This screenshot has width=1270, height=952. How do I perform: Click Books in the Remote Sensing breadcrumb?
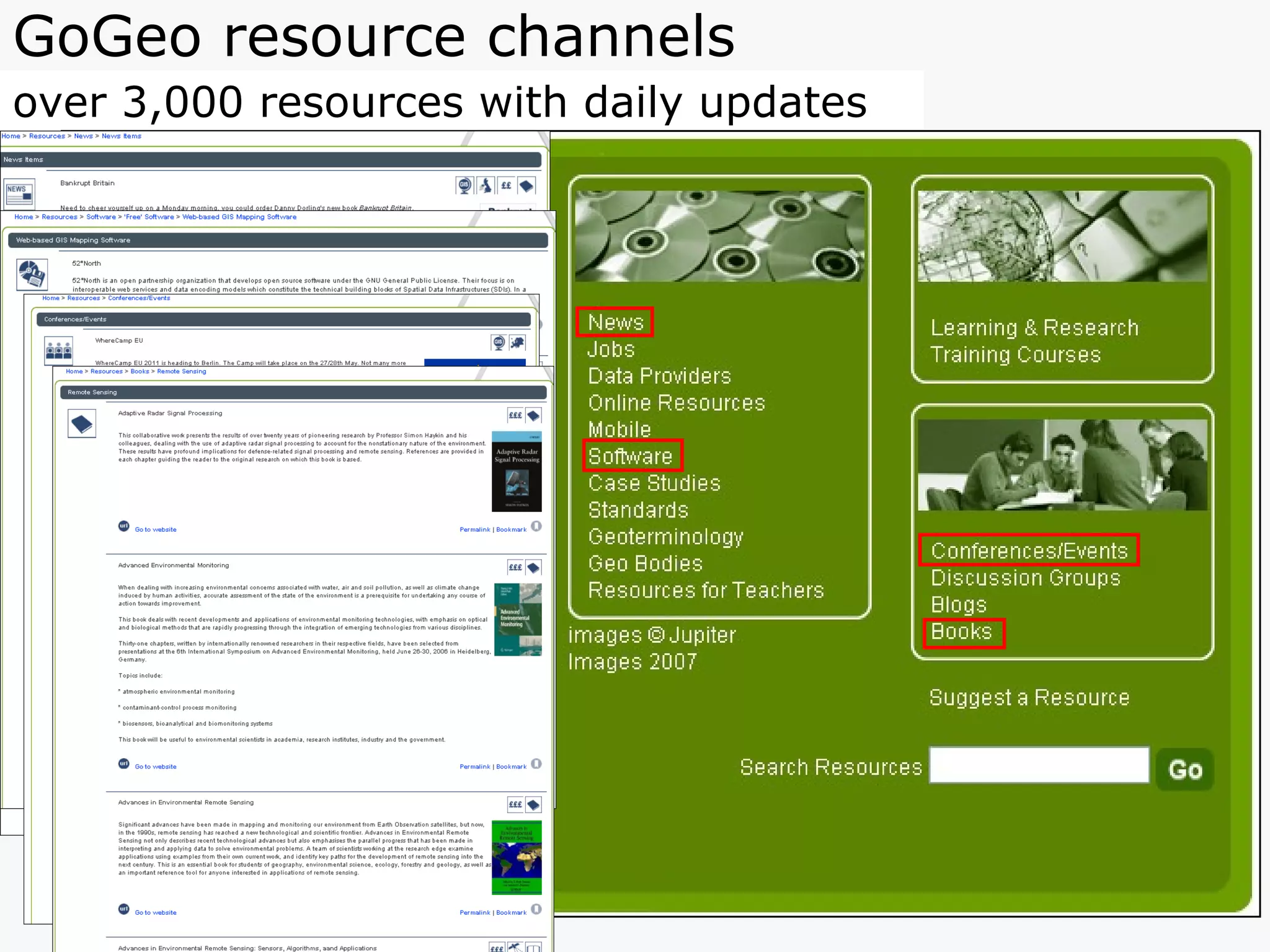tap(140, 372)
